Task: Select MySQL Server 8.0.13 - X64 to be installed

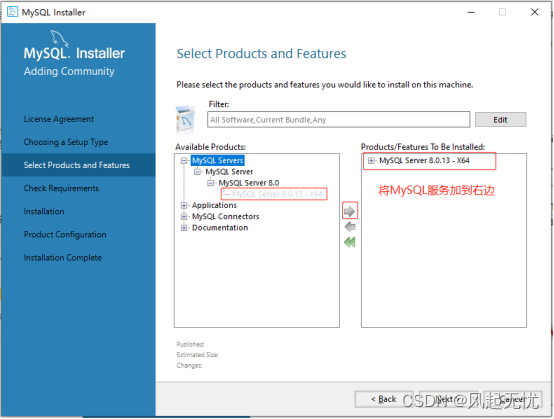Action: click(x=424, y=160)
